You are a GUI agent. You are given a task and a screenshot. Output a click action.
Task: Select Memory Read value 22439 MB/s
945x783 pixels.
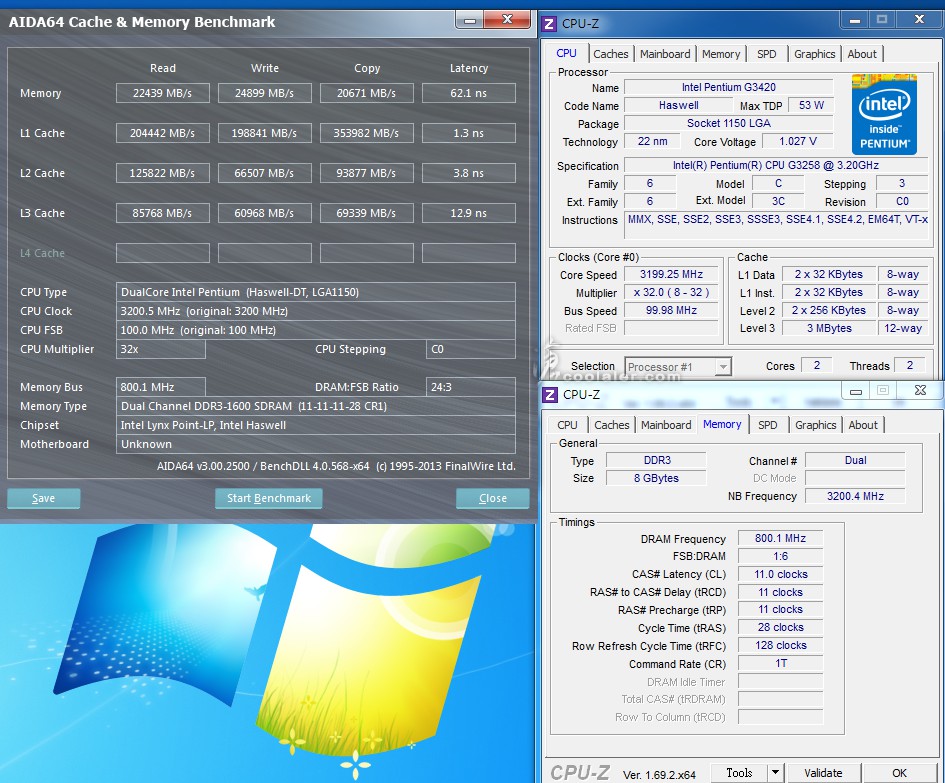(163, 93)
